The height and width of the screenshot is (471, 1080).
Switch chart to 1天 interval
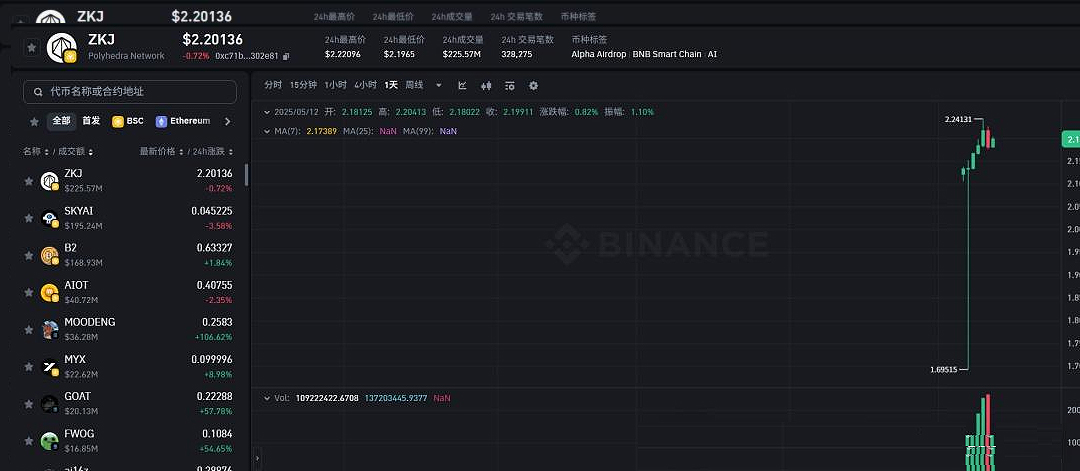coord(391,85)
